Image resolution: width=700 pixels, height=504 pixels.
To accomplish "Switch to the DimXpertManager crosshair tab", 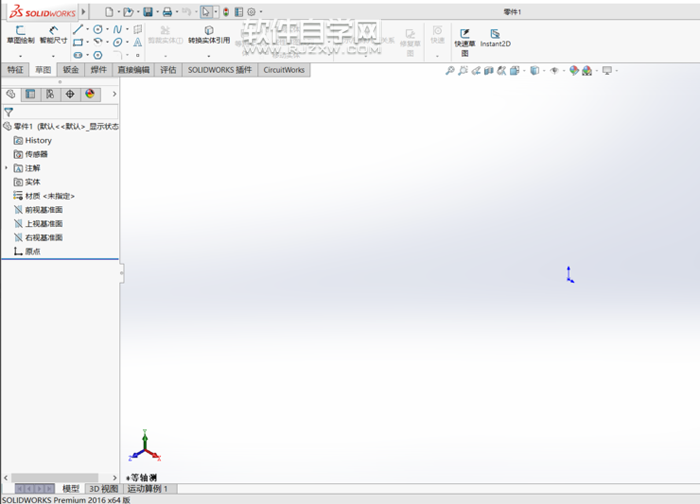I will [x=70, y=94].
